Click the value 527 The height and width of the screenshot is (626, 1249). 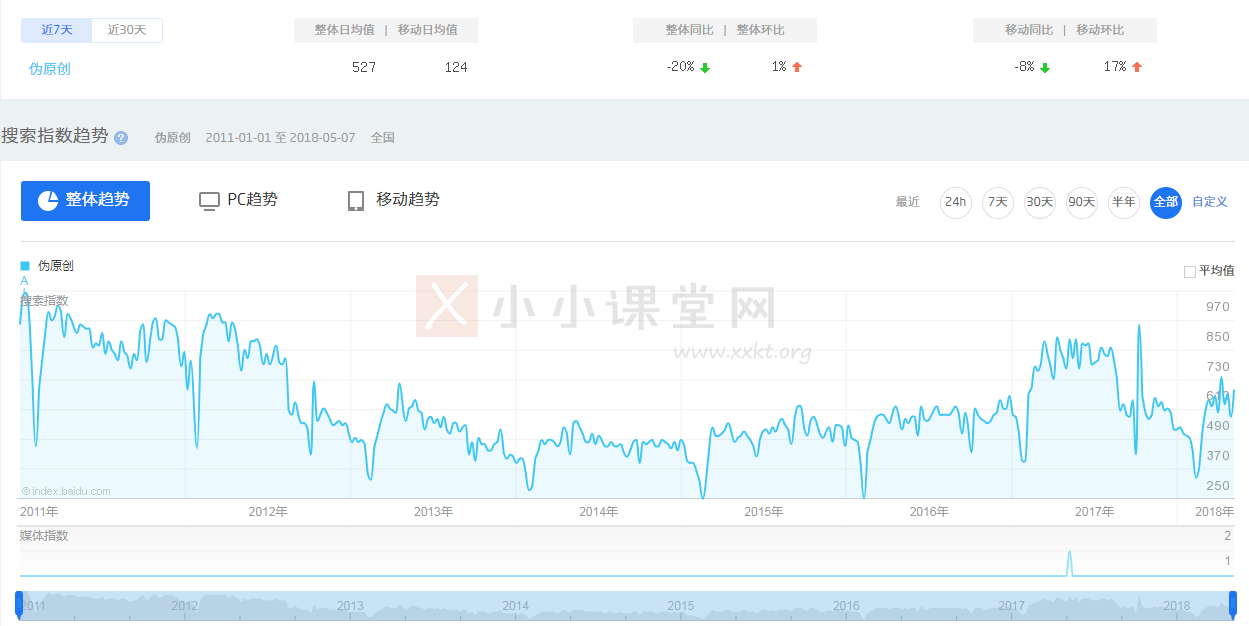click(x=364, y=67)
